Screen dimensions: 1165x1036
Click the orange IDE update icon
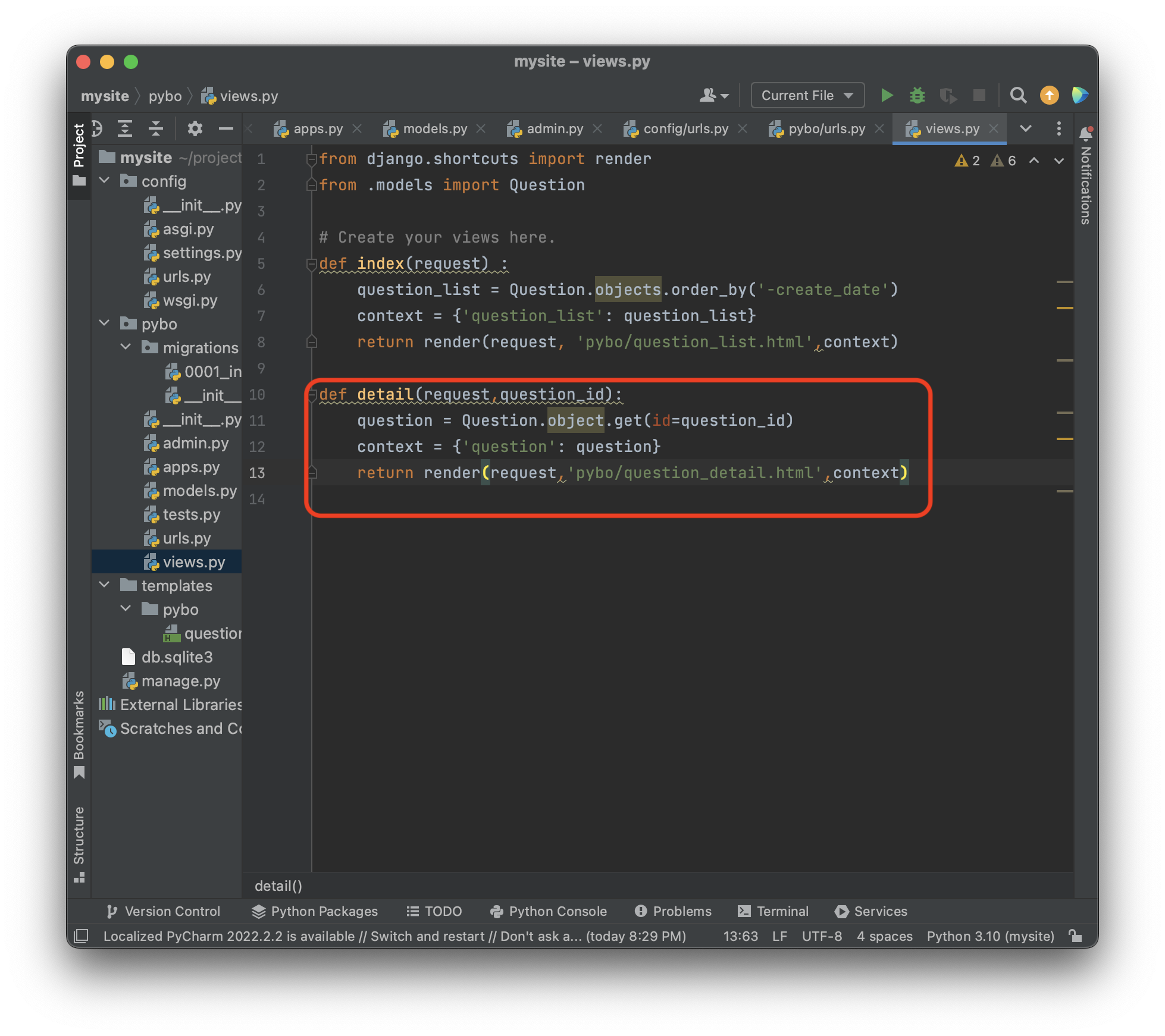point(1049,95)
